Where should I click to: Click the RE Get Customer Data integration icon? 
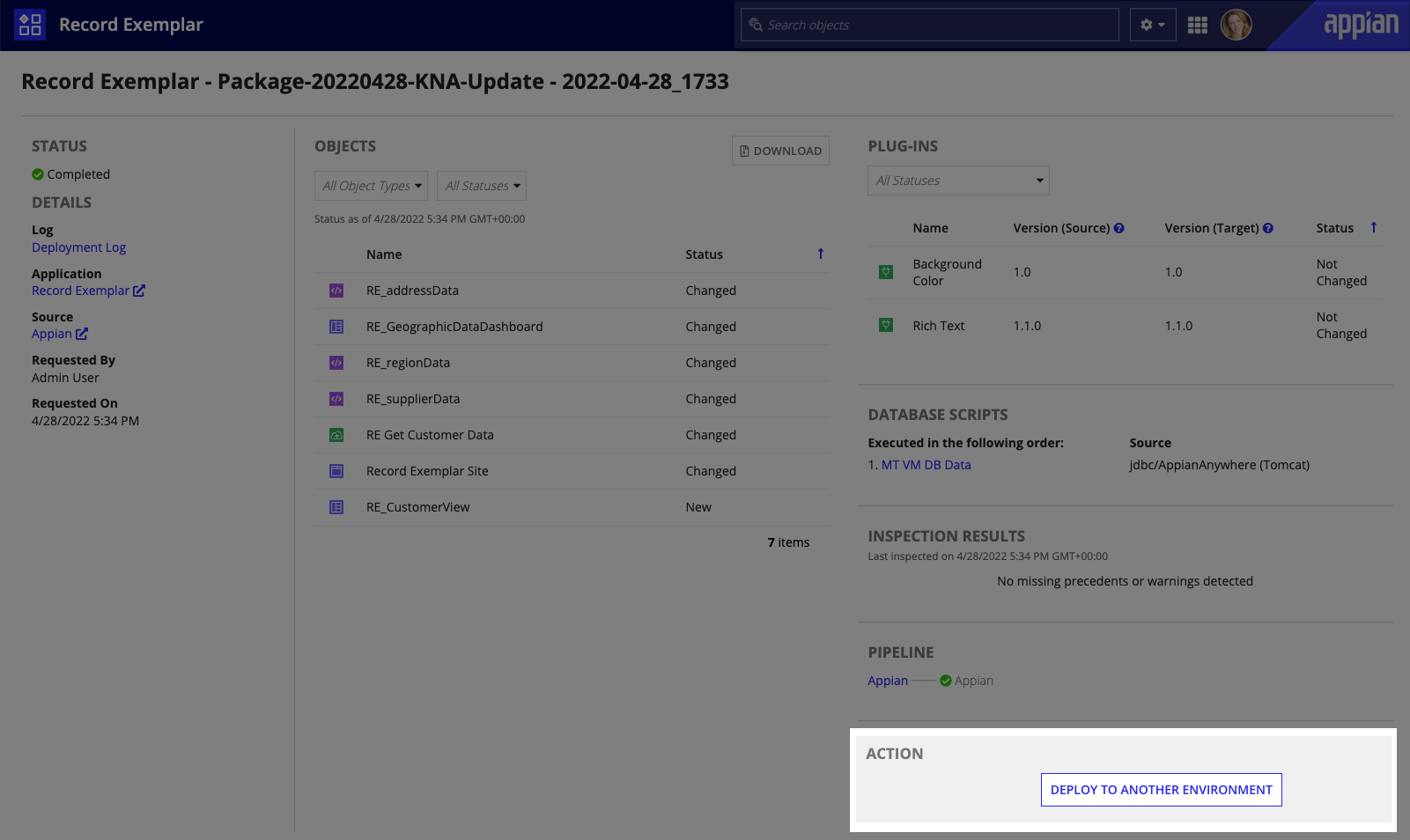336,435
